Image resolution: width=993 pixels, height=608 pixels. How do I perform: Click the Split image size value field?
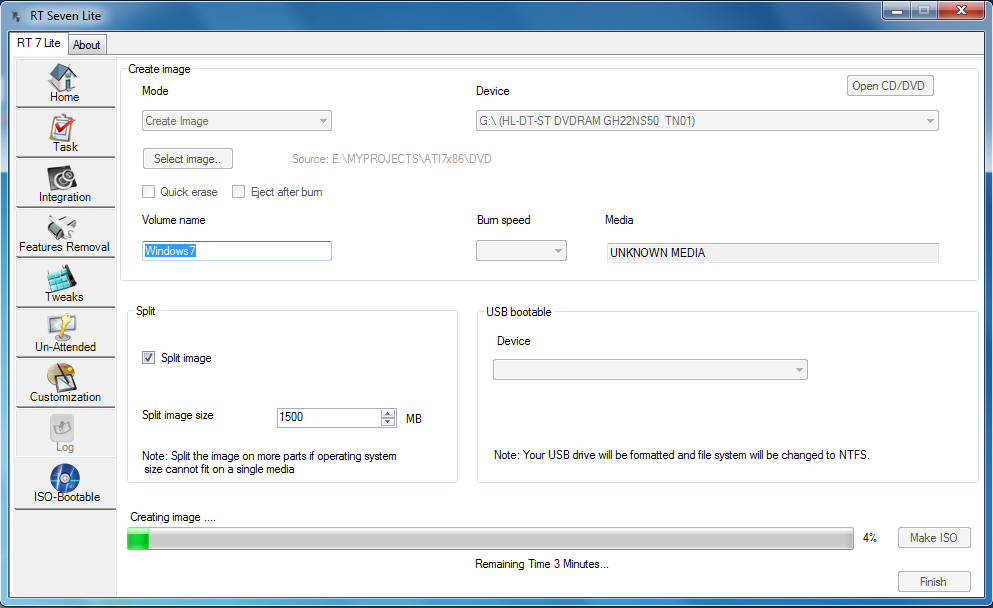pos(329,417)
